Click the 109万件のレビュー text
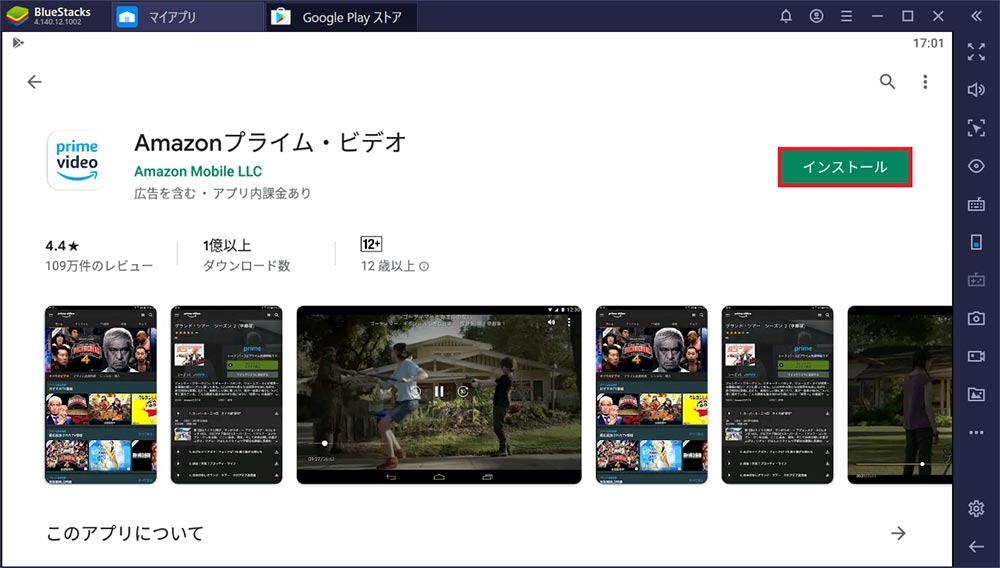The height and width of the screenshot is (568, 1000). (x=99, y=266)
